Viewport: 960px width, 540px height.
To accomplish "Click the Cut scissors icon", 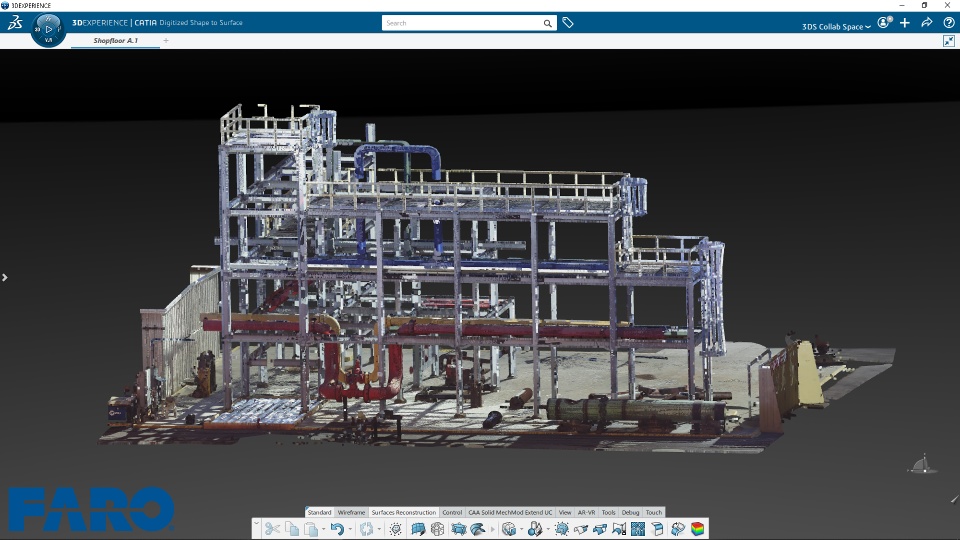I will pos(272,528).
